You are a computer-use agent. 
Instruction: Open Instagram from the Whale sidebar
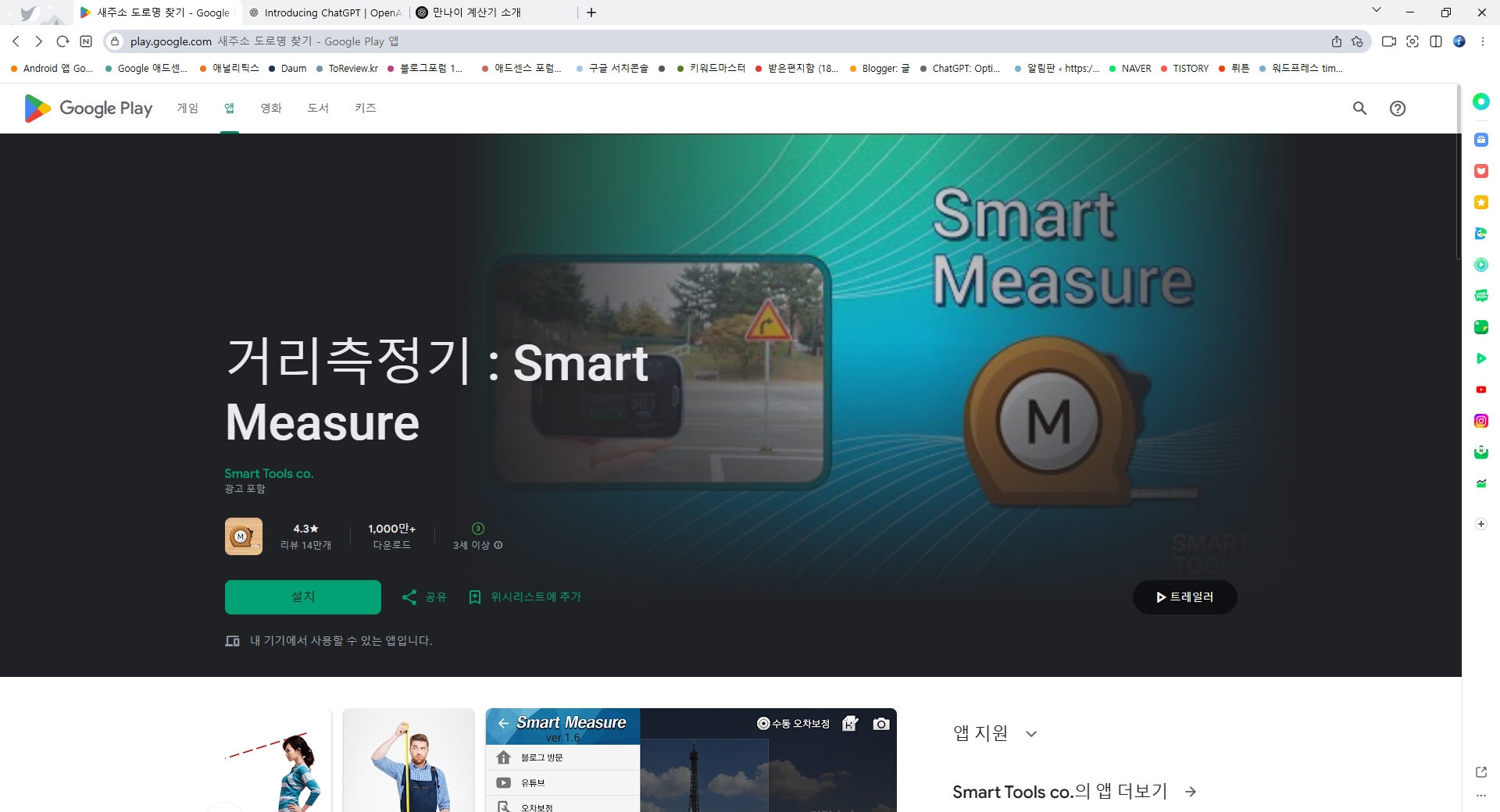click(x=1480, y=421)
